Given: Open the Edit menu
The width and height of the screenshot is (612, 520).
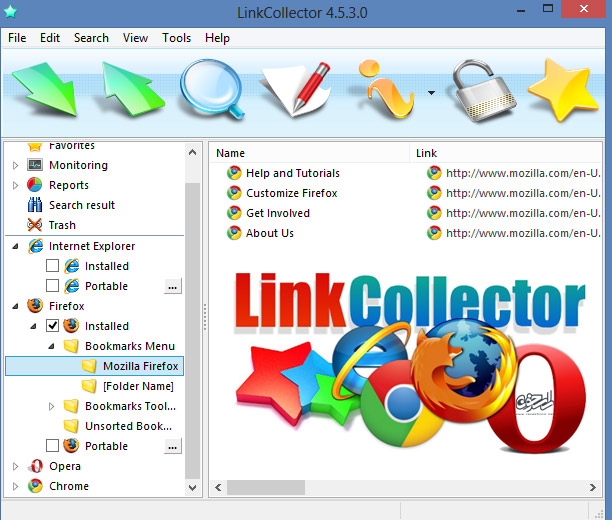Looking at the screenshot, I should (50, 38).
